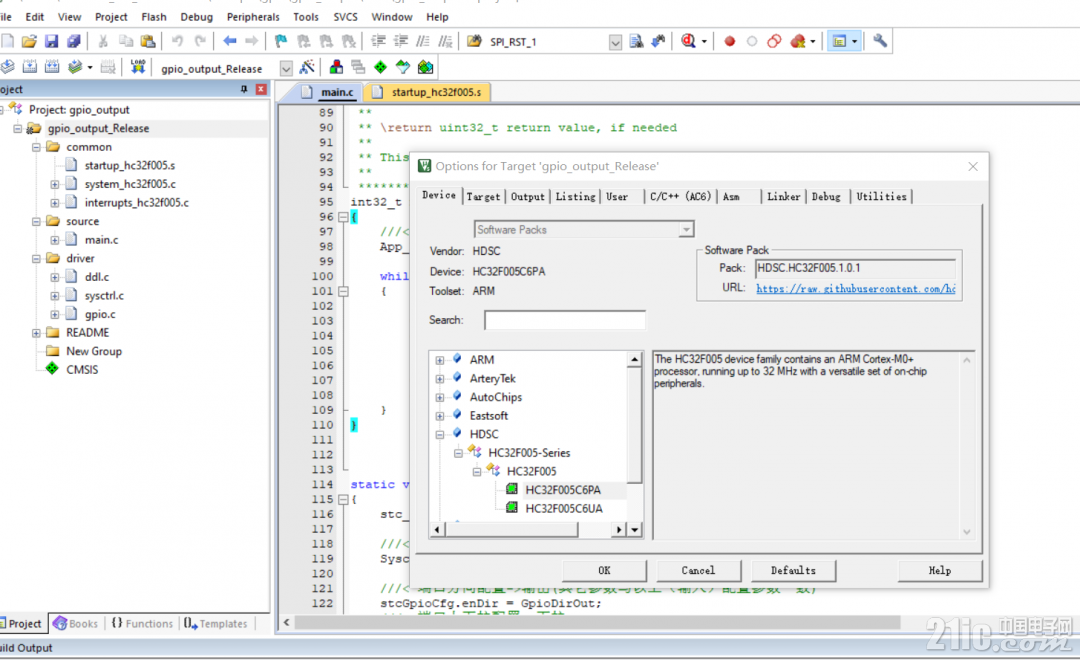Open the Pack Installer icon
Viewport: 1080px width, 660px height.
point(425,67)
